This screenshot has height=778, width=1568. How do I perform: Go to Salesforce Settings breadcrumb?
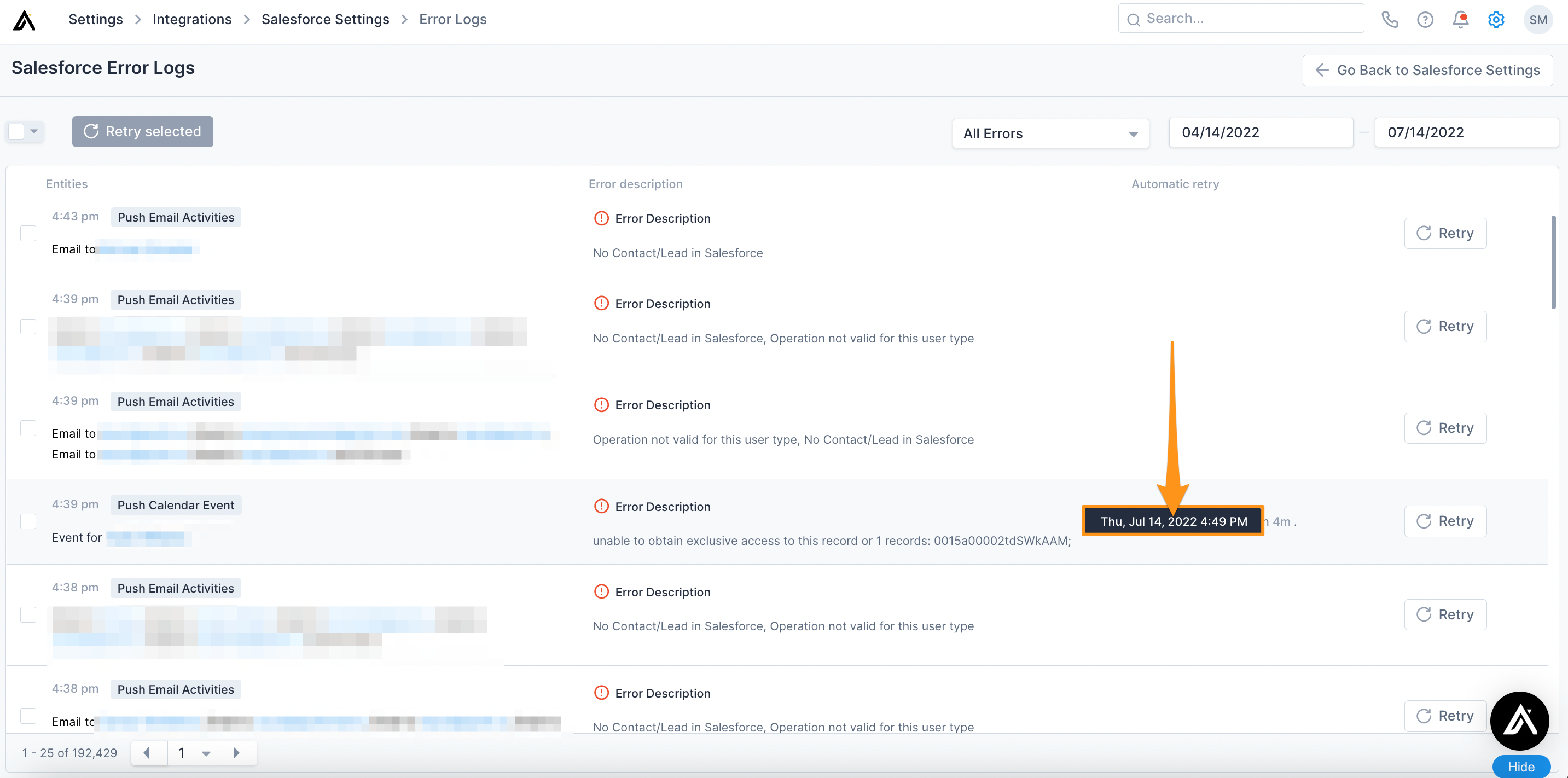click(325, 19)
